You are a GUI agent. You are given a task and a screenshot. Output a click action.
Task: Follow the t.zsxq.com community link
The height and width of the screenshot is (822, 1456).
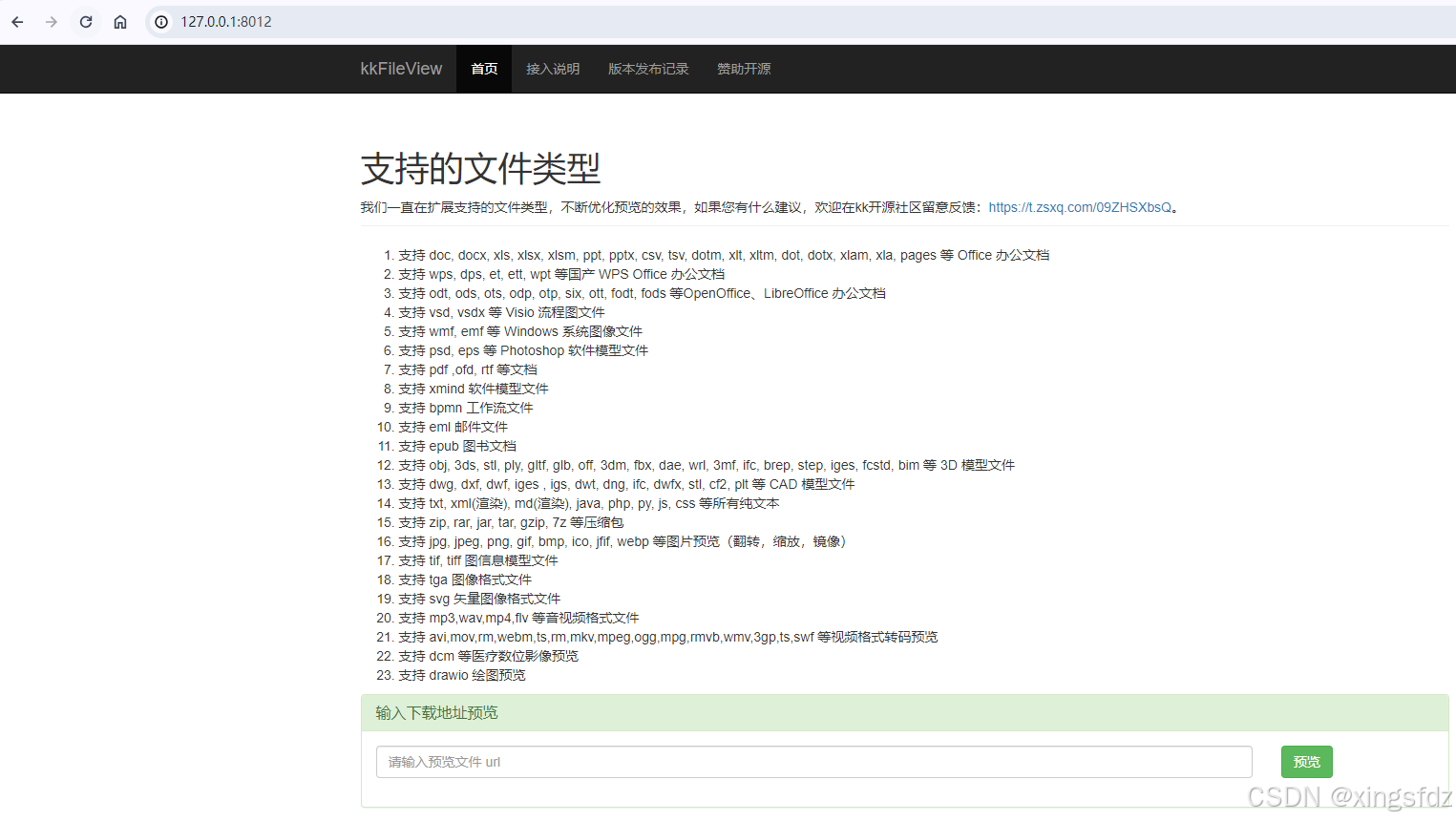tap(1080, 207)
